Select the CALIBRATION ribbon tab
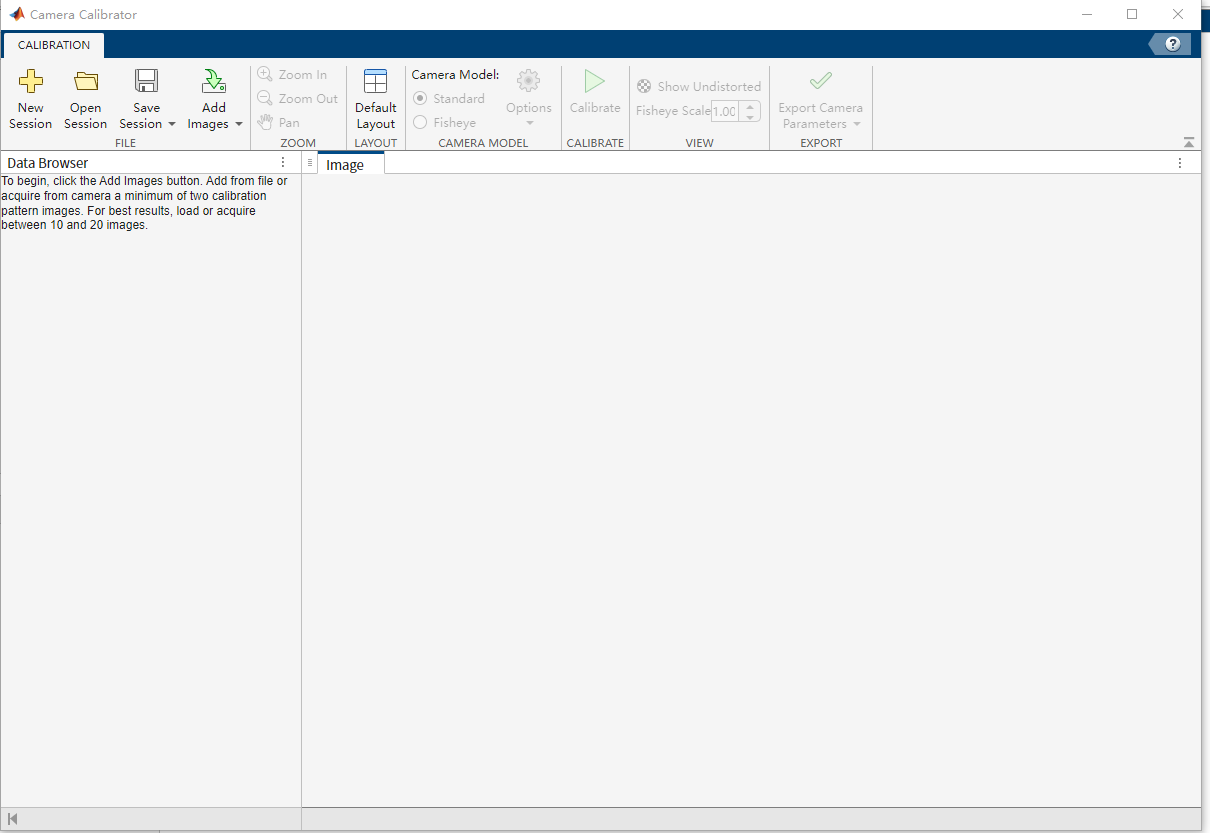Screen dimensions: 1210x833 tap(54, 45)
